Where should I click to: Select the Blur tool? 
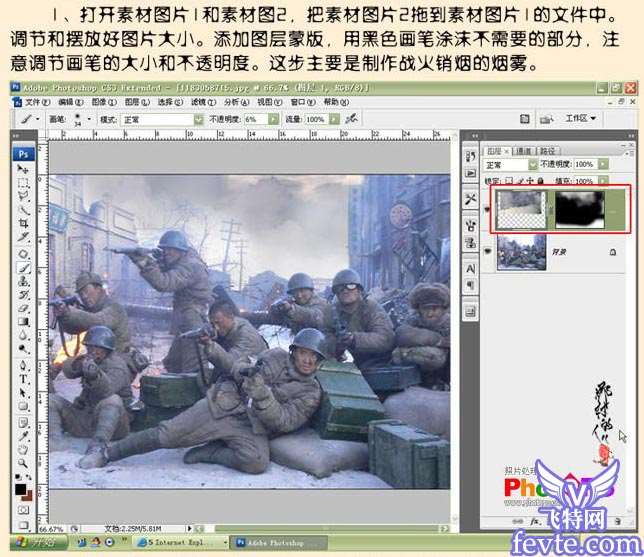(x=23, y=336)
